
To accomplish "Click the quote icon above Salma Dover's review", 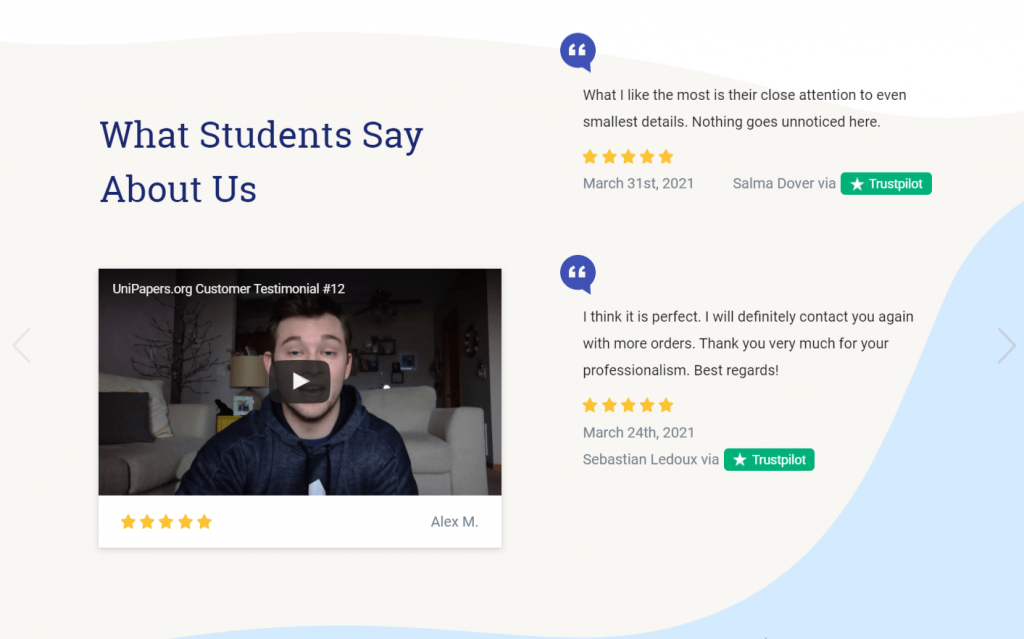I will click(578, 52).
